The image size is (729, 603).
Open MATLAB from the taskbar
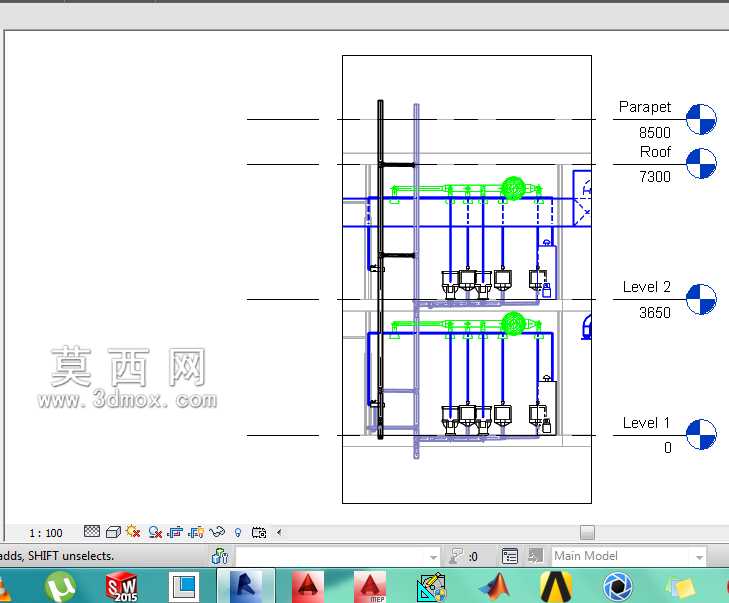tap(495, 587)
